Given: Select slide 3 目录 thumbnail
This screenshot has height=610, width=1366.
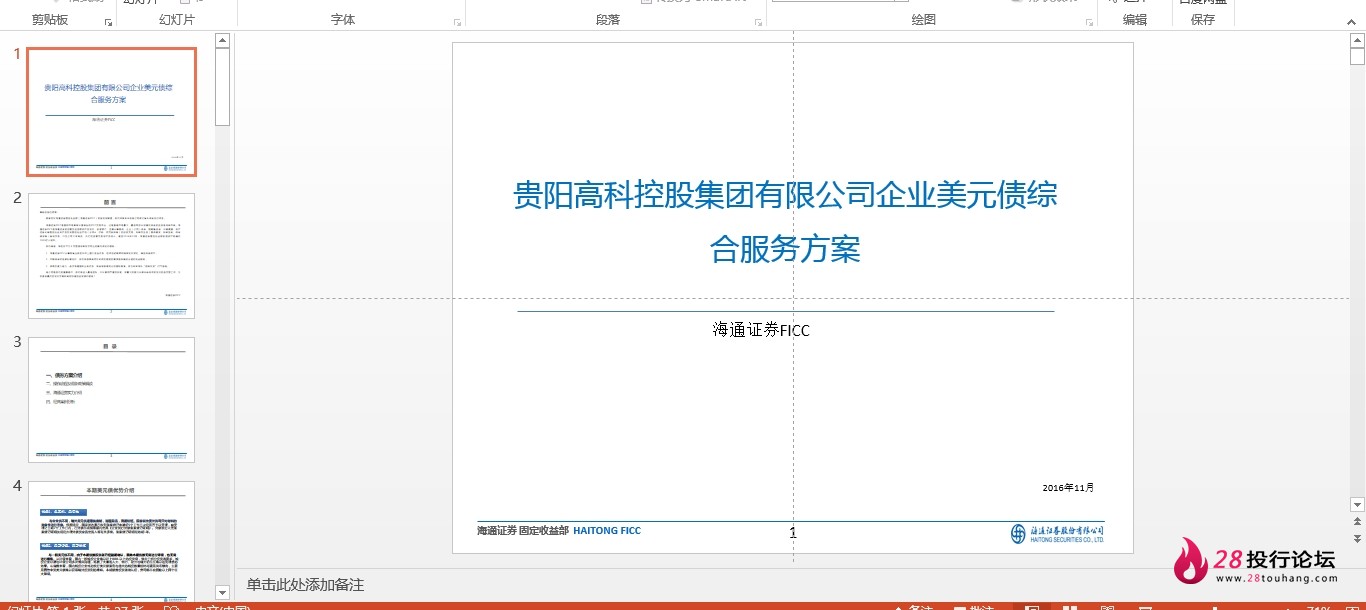Looking at the screenshot, I should coord(112,400).
